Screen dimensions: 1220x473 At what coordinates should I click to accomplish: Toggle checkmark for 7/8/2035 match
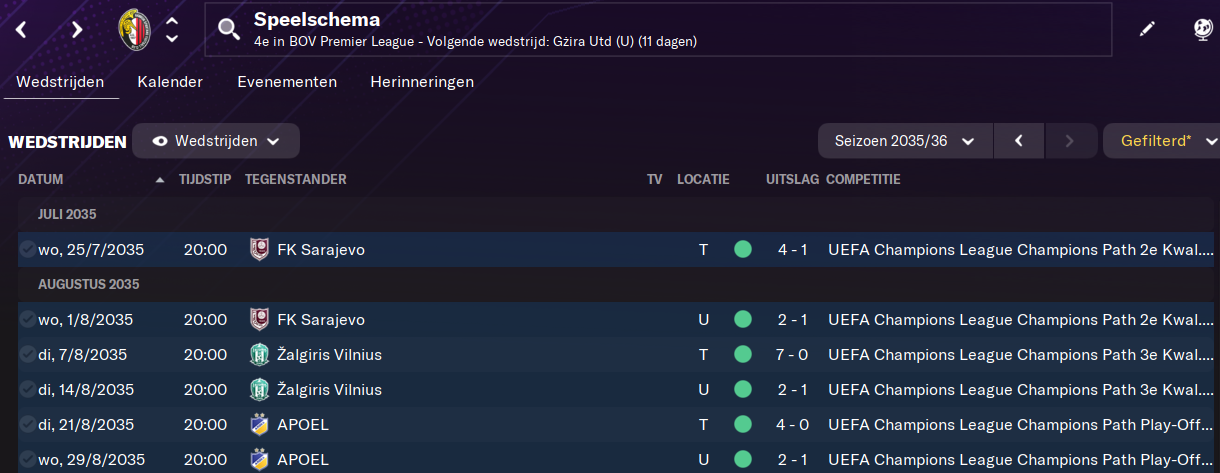(27, 354)
